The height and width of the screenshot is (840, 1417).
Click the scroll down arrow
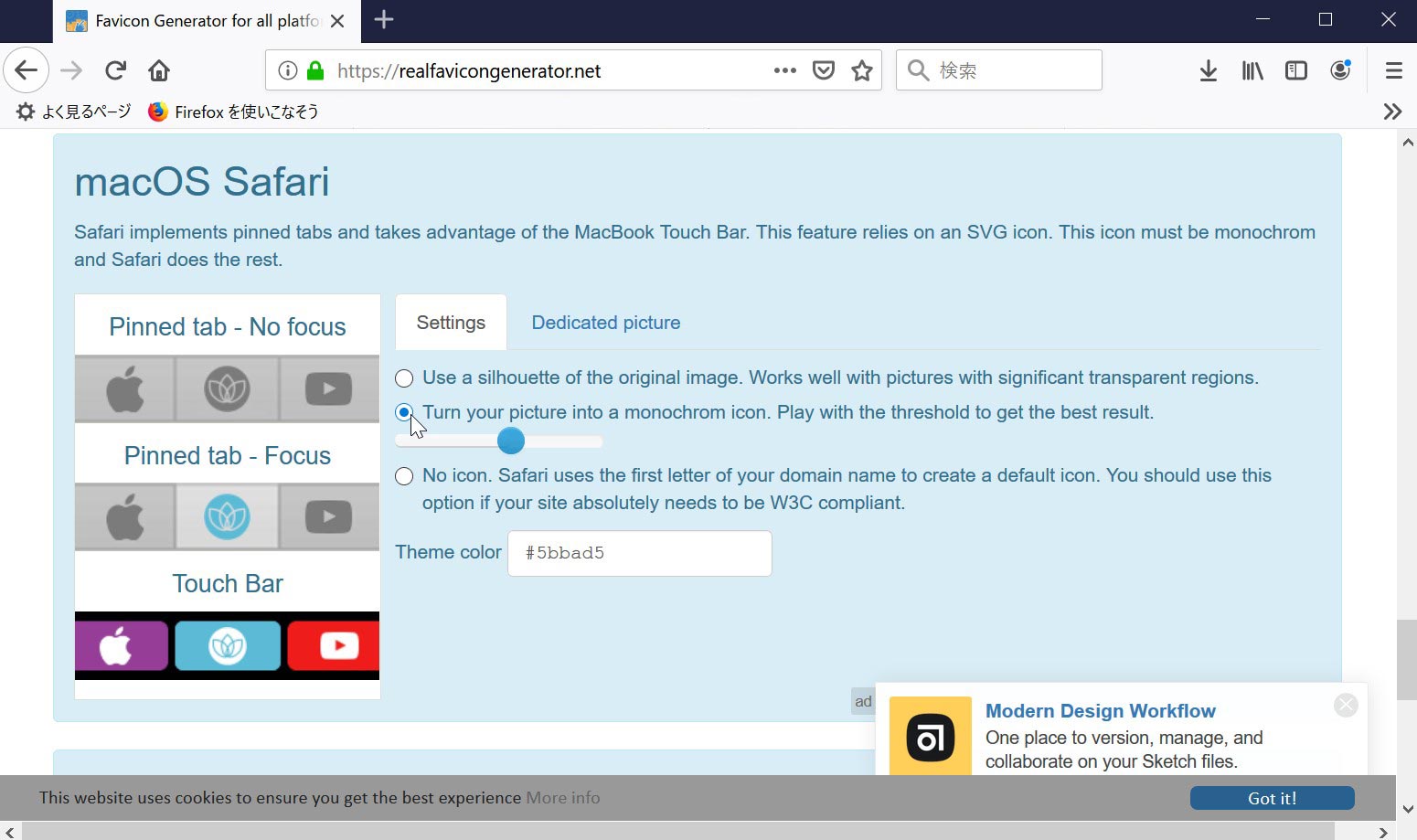point(1407,810)
